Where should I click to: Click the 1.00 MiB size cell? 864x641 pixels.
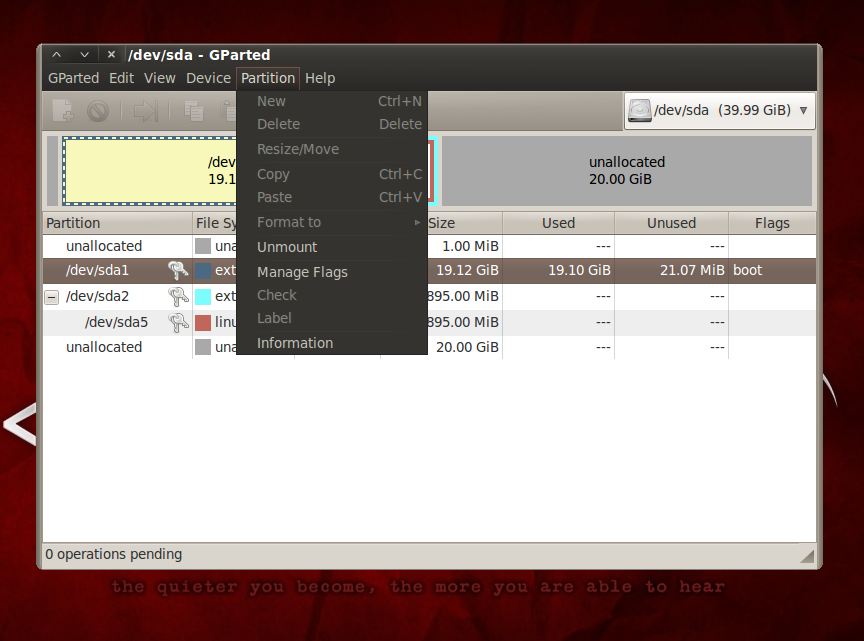coord(470,246)
